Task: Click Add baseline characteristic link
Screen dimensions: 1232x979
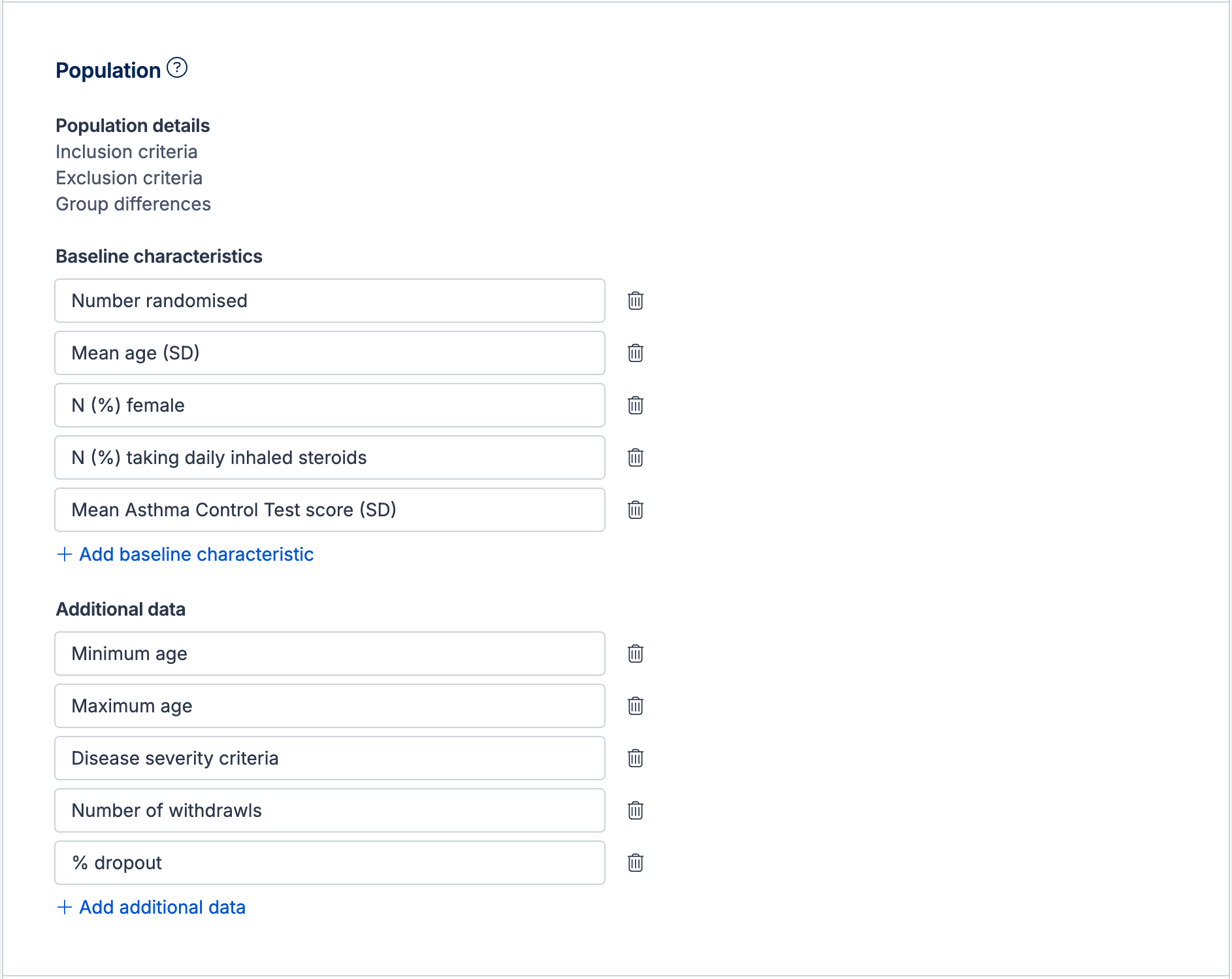Action: (186, 554)
